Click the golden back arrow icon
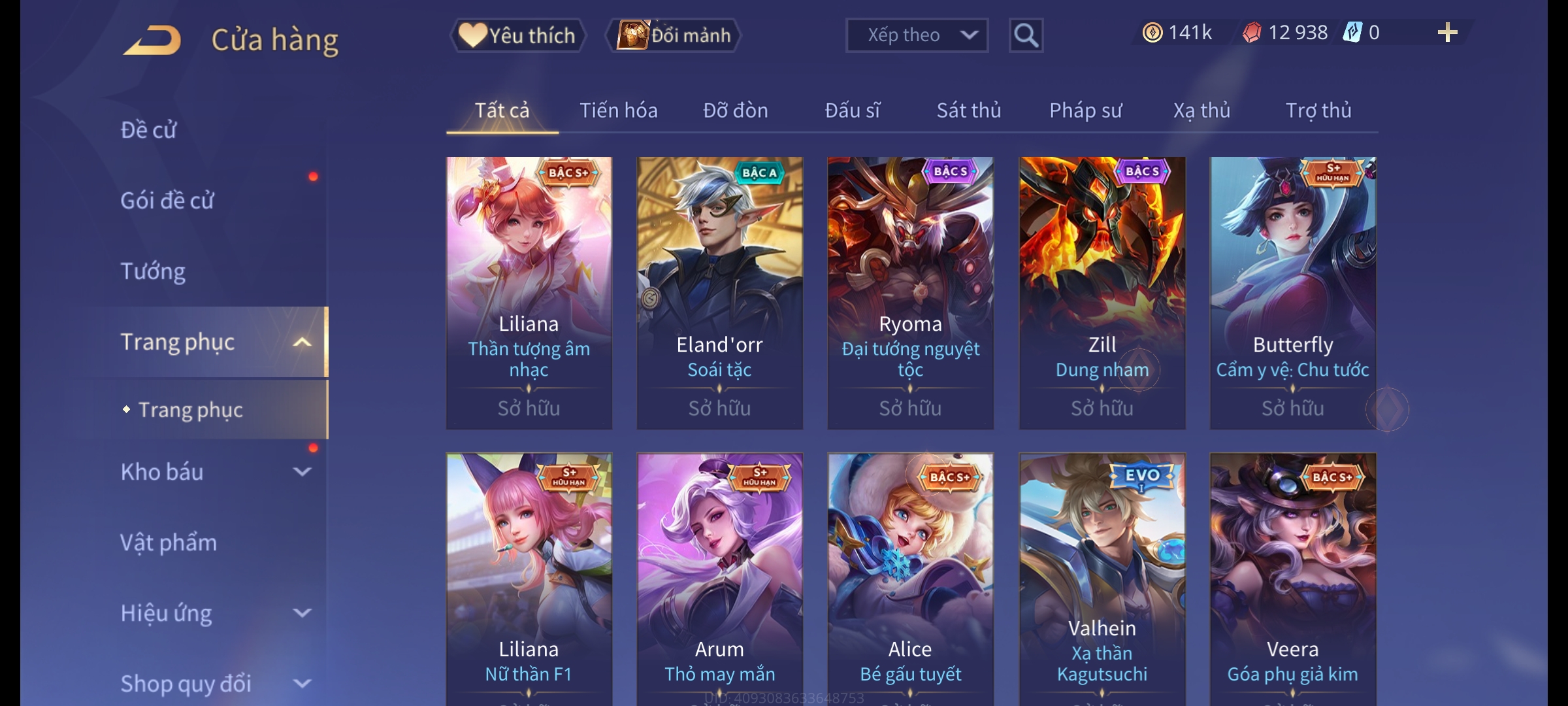1568x706 pixels. (x=152, y=40)
